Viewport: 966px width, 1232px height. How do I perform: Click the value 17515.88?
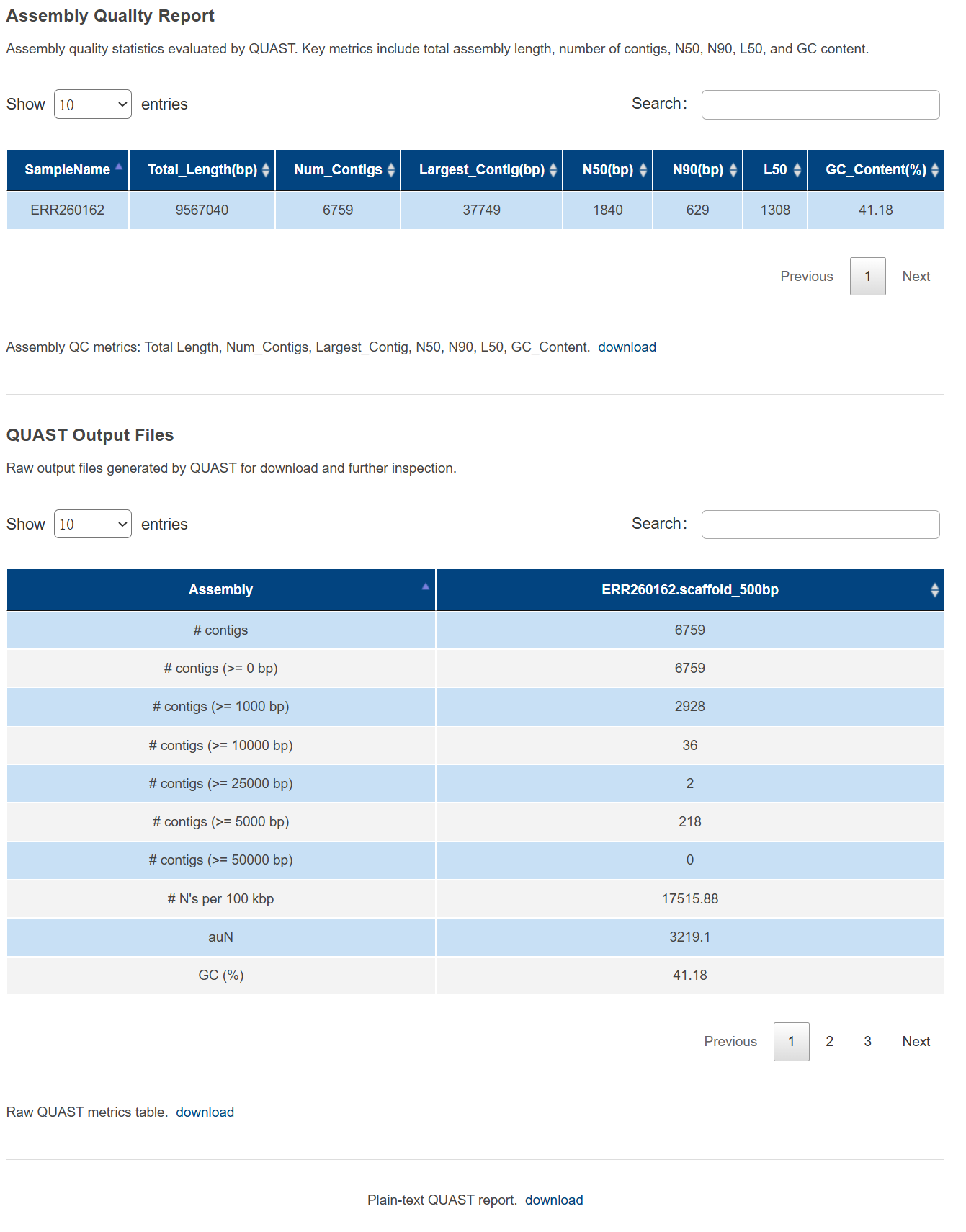click(x=690, y=899)
